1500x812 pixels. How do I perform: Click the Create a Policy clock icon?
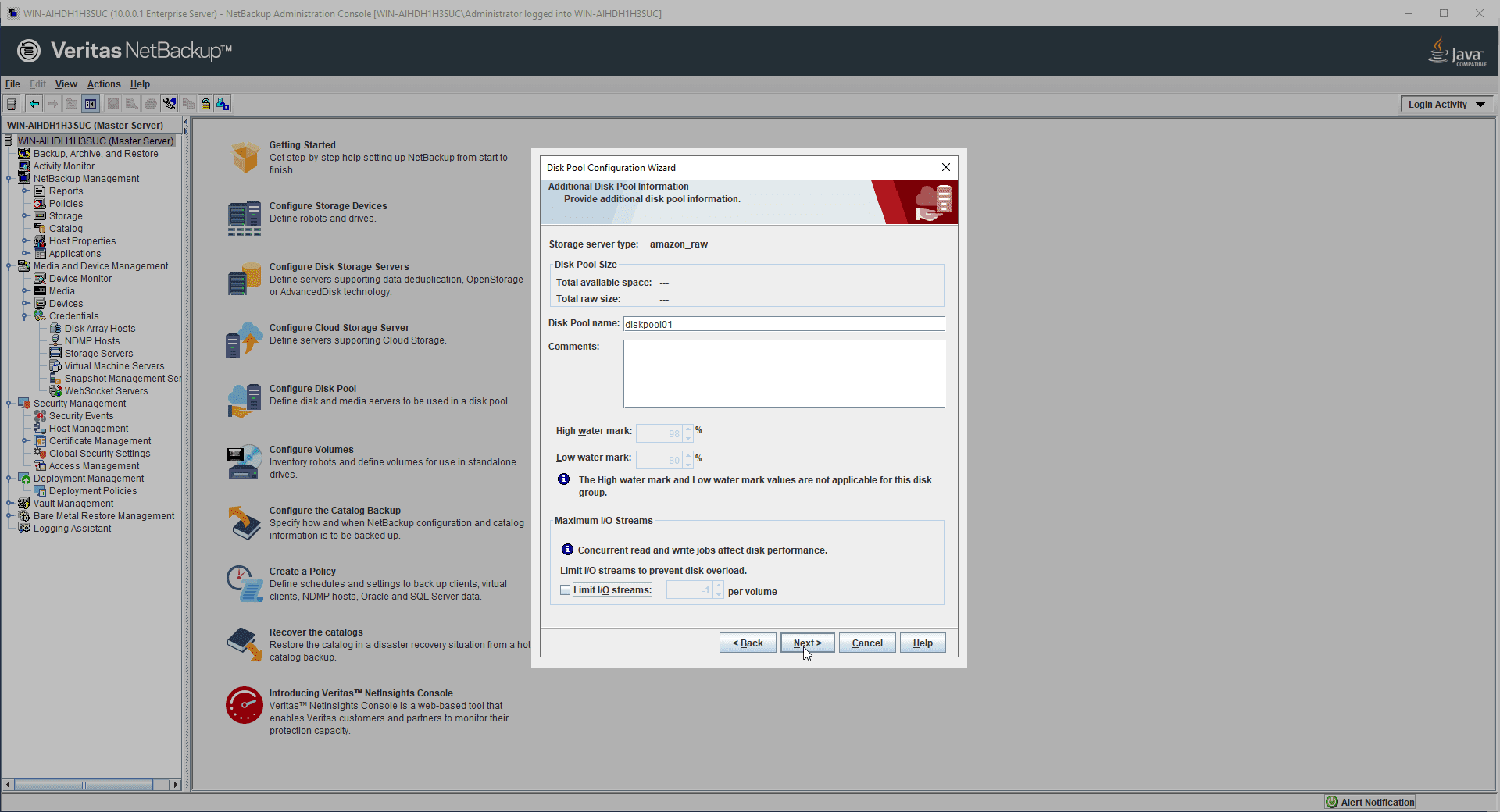pos(245,583)
